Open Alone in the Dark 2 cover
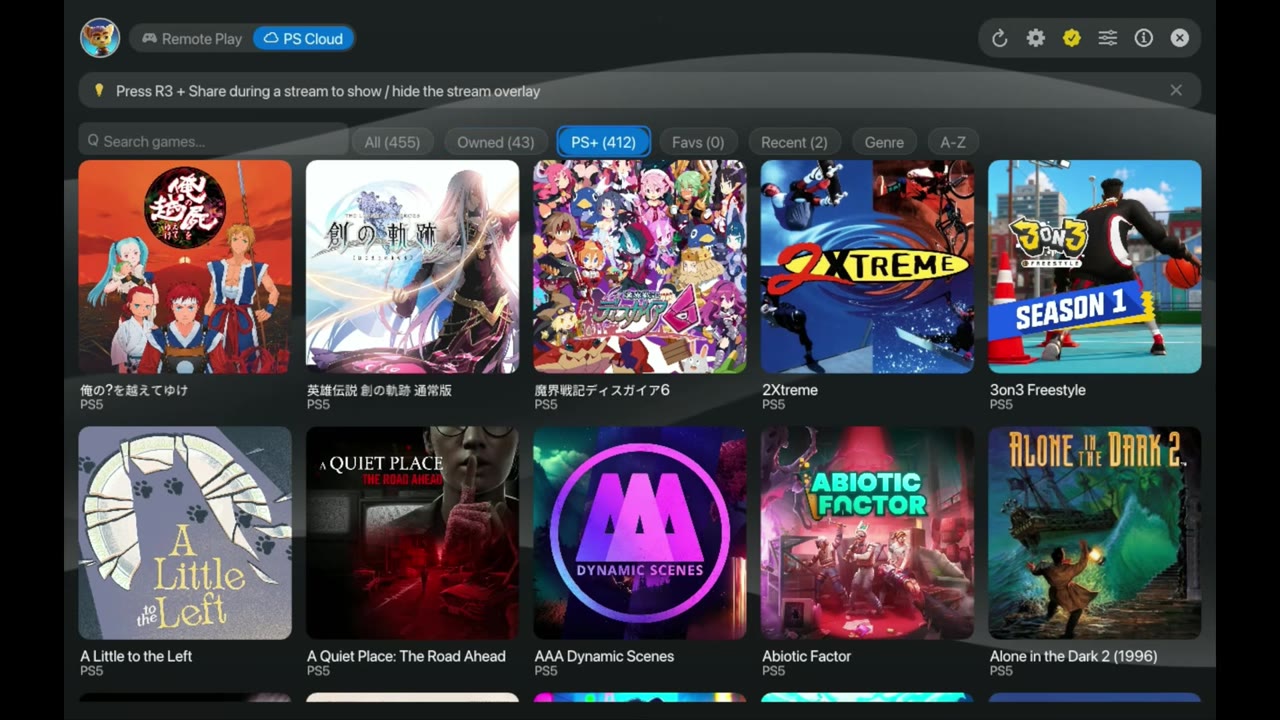Viewport: 1280px width, 720px height. pyautogui.click(x=1095, y=533)
